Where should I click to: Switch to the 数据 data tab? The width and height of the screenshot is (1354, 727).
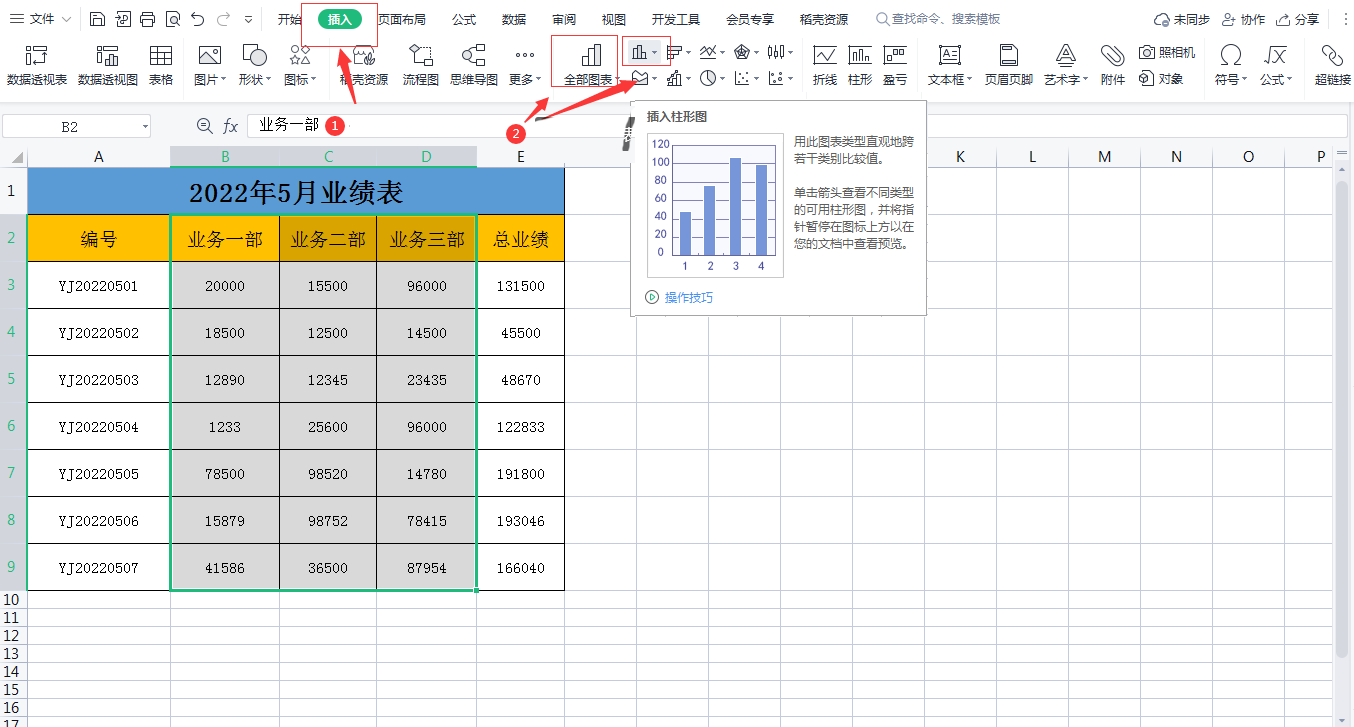[x=514, y=19]
